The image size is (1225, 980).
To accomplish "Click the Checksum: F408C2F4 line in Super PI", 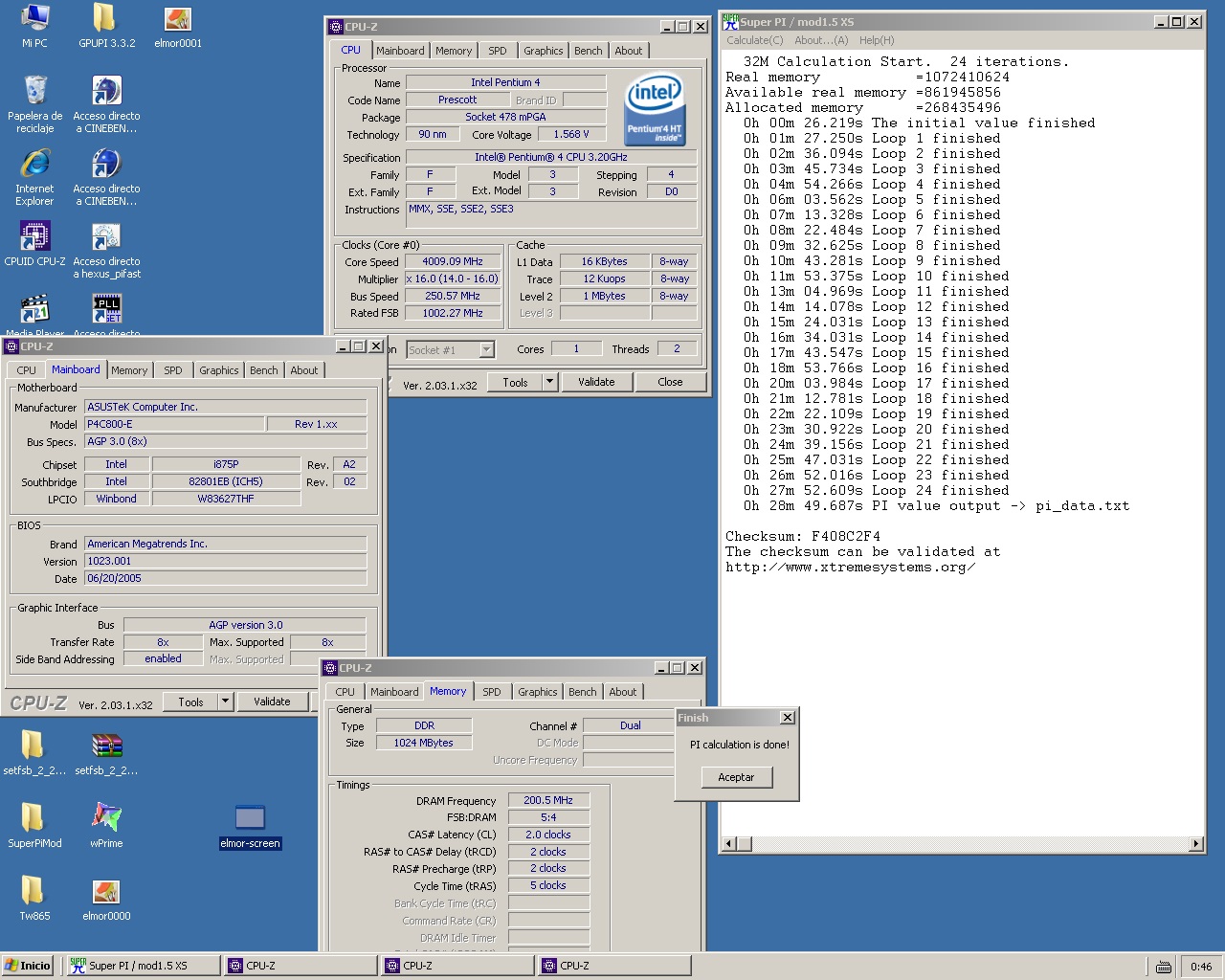I will pyautogui.click(x=803, y=536).
